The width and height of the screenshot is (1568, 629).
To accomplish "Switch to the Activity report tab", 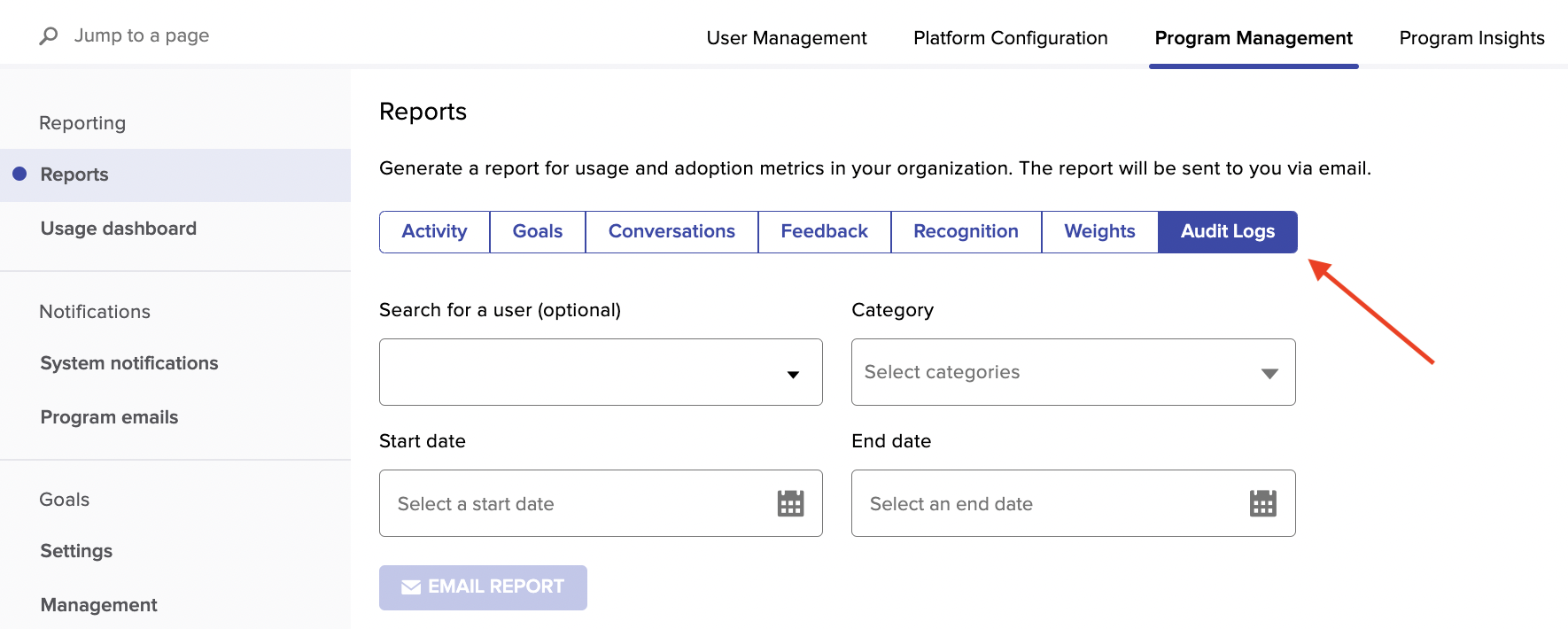I will (x=434, y=231).
